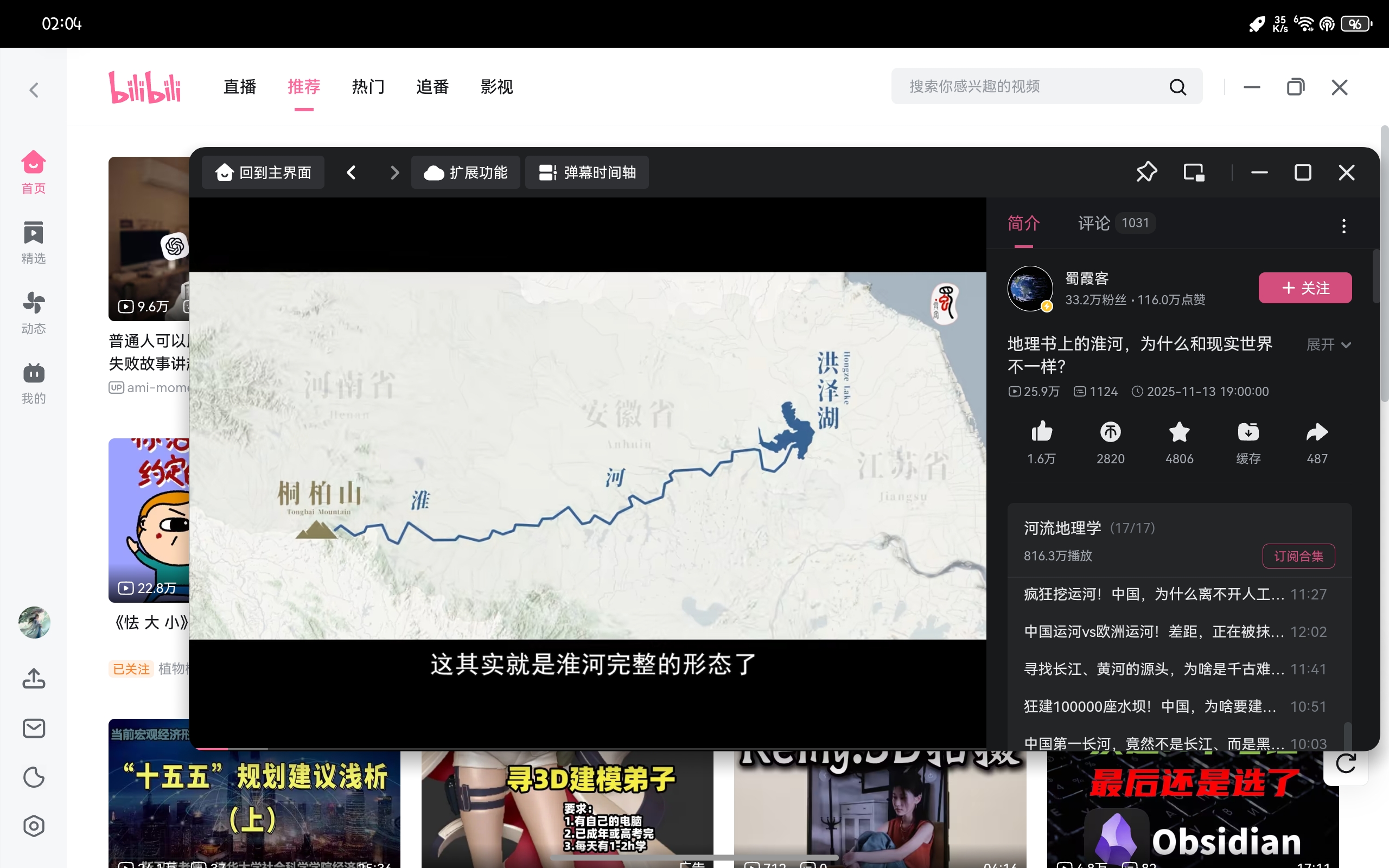The height and width of the screenshot is (868, 1389).
Task: Open the 扩展功能 menu
Action: pos(466,172)
